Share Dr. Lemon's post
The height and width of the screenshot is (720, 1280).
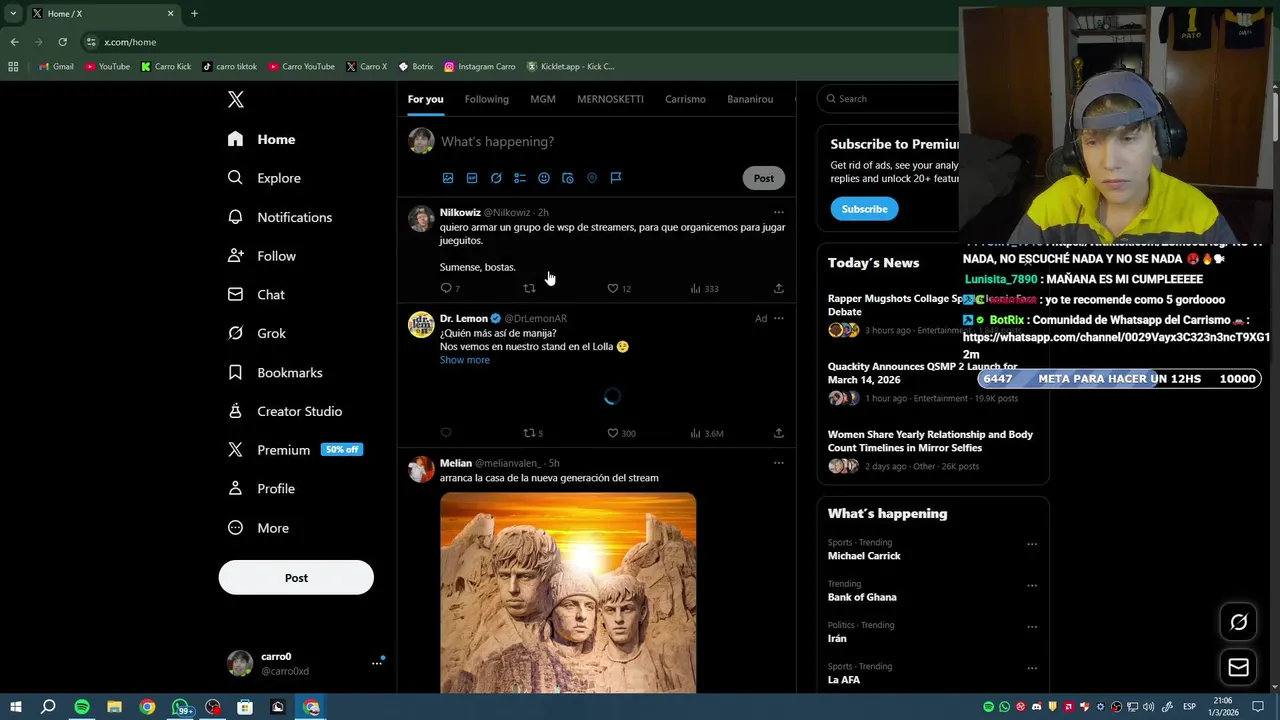[779, 433]
